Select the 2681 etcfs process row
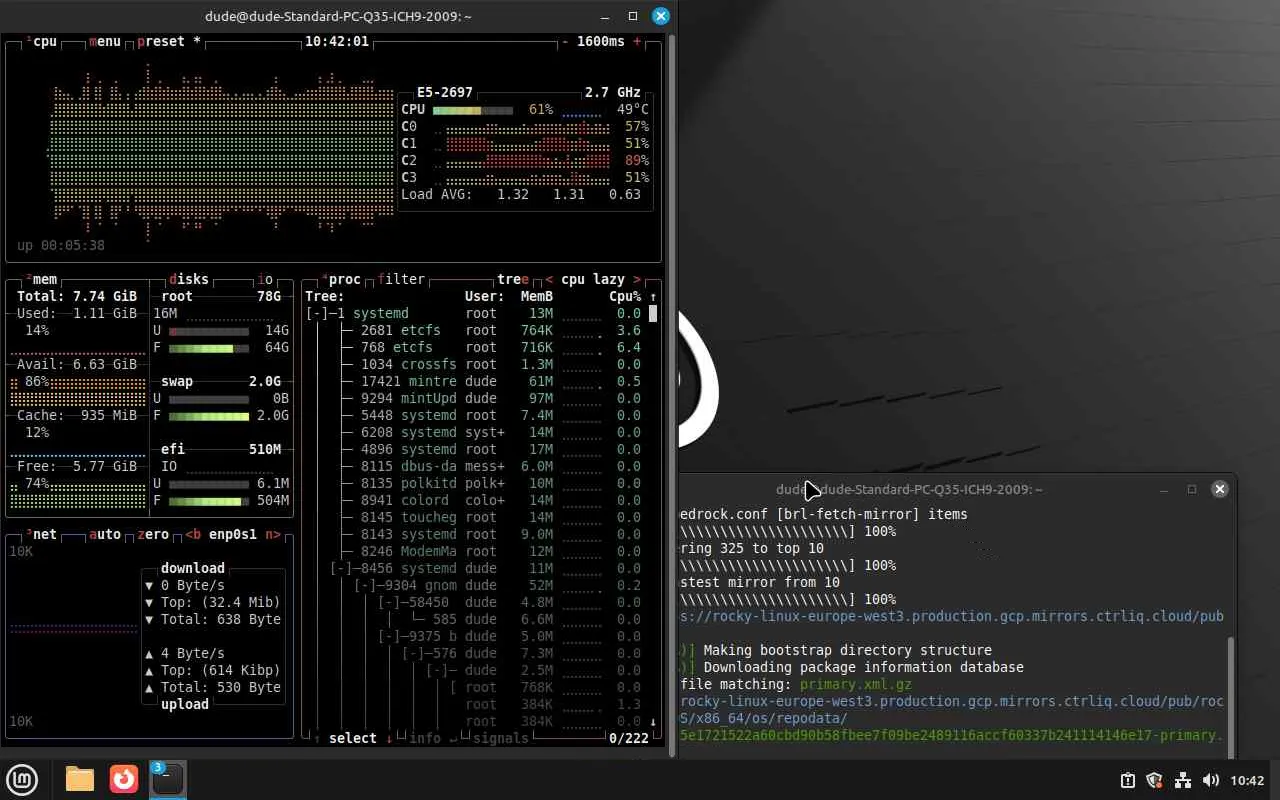This screenshot has height=800, width=1280. 479,330
